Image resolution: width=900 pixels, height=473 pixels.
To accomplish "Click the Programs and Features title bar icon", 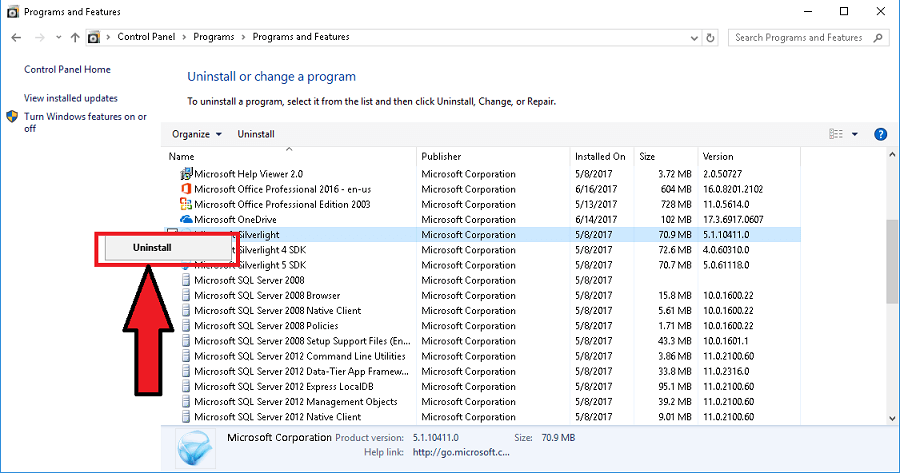I will pos(12,11).
